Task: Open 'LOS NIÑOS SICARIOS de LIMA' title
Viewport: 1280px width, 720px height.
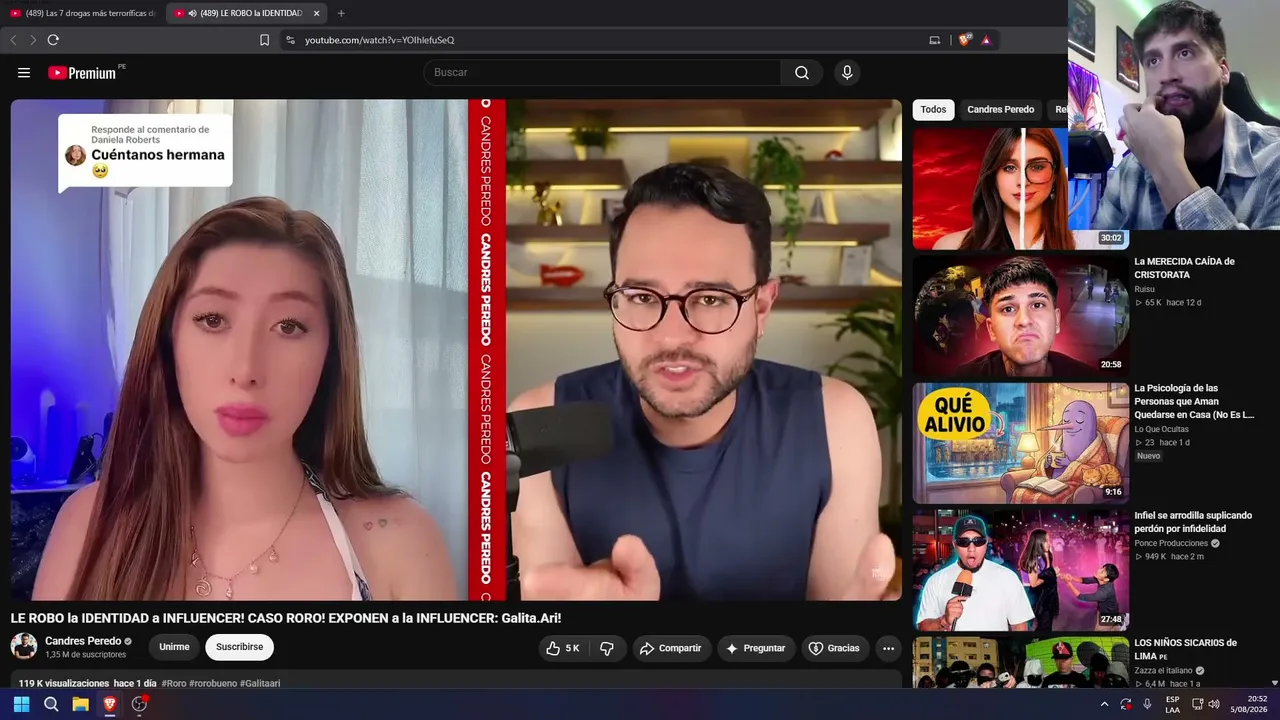Action: coord(1185,649)
